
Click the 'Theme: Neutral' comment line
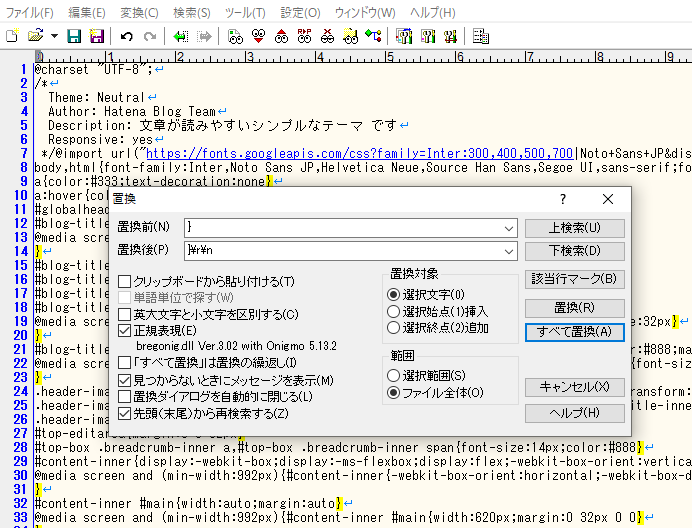[x=97, y=97]
